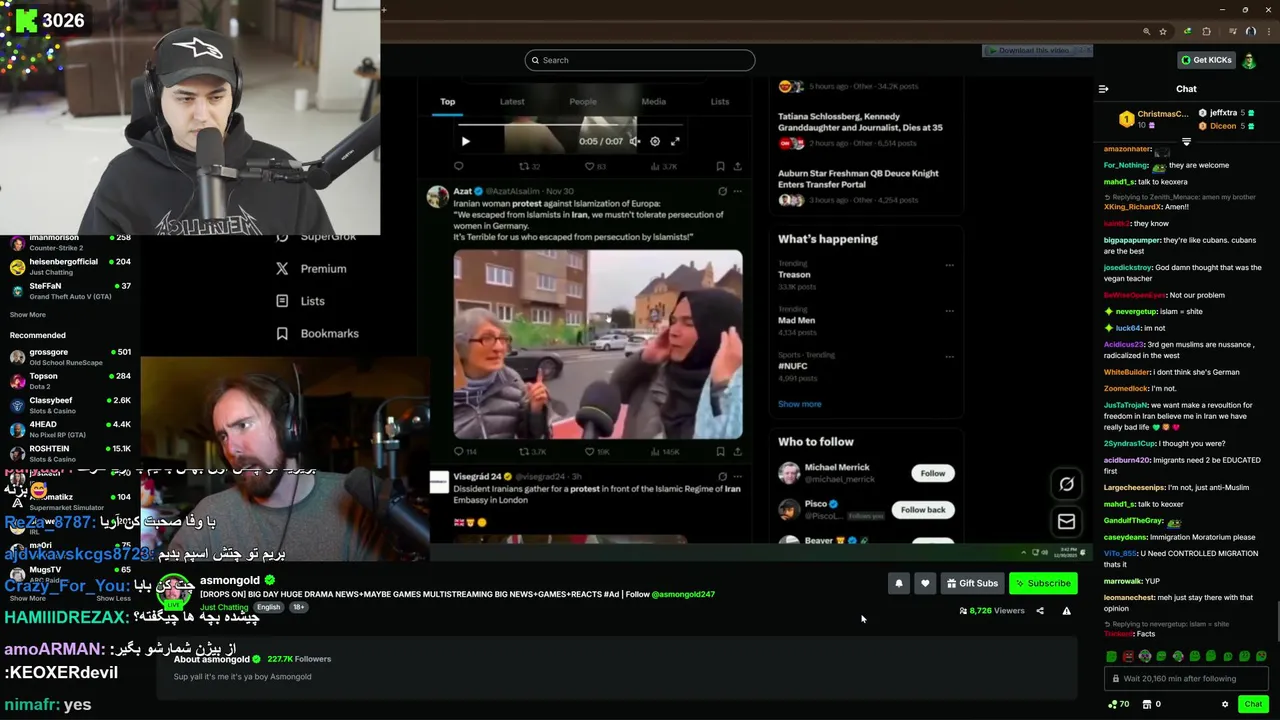
Task: Open Topson recommended channel
Action: tap(70, 380)
